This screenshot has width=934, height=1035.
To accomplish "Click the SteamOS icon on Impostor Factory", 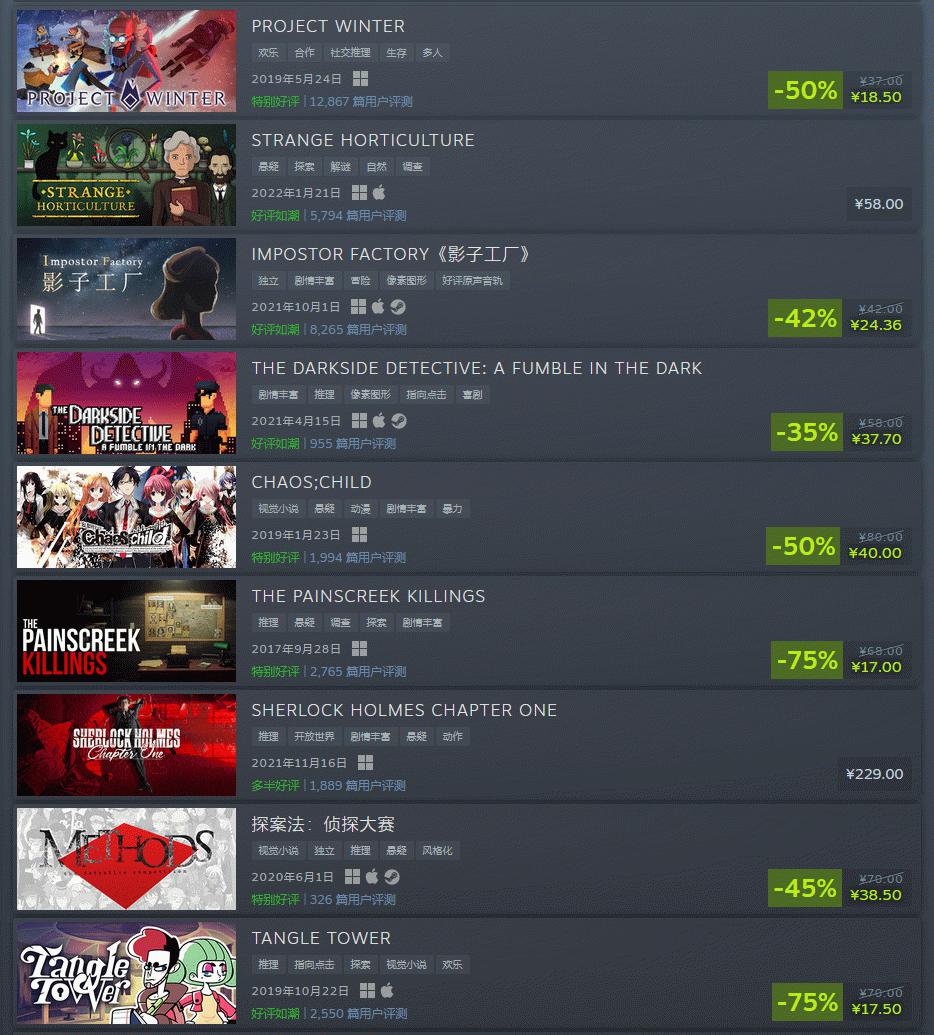I will 397,307.
